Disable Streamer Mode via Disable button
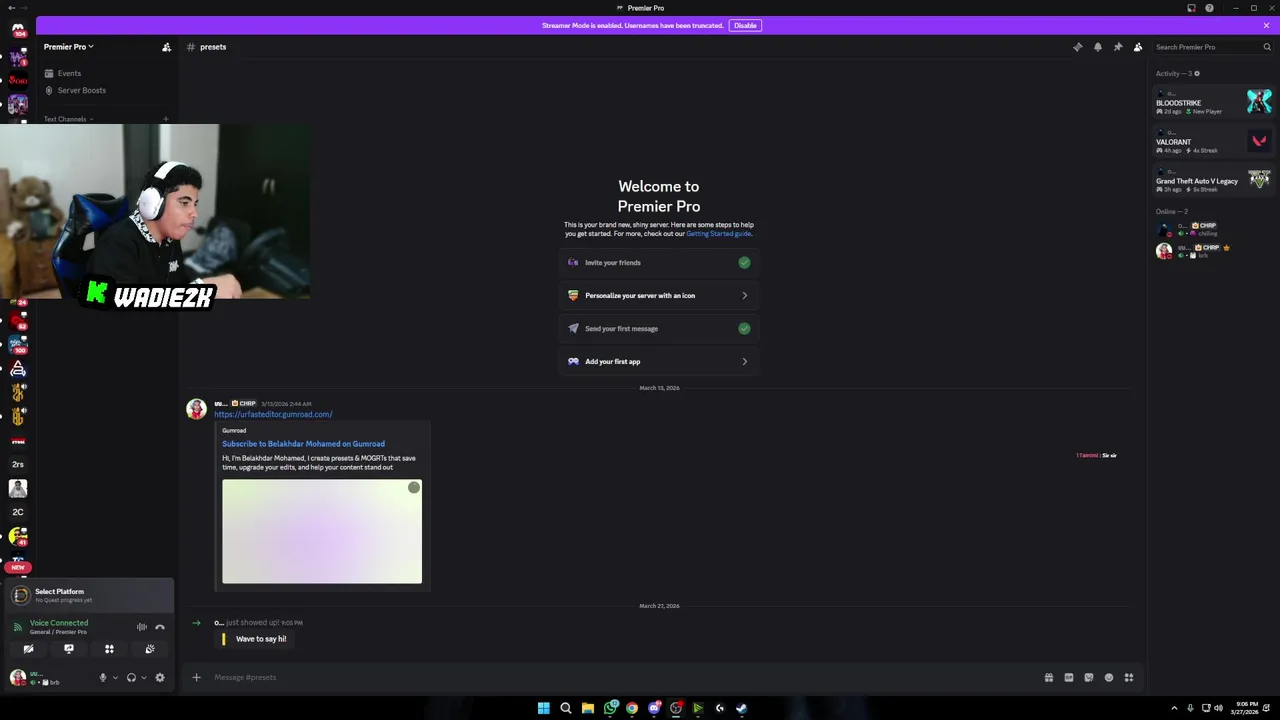Image resolution: width=1280 pixels, height=720 pixels. pyautogui.click(x=745, y=25)
